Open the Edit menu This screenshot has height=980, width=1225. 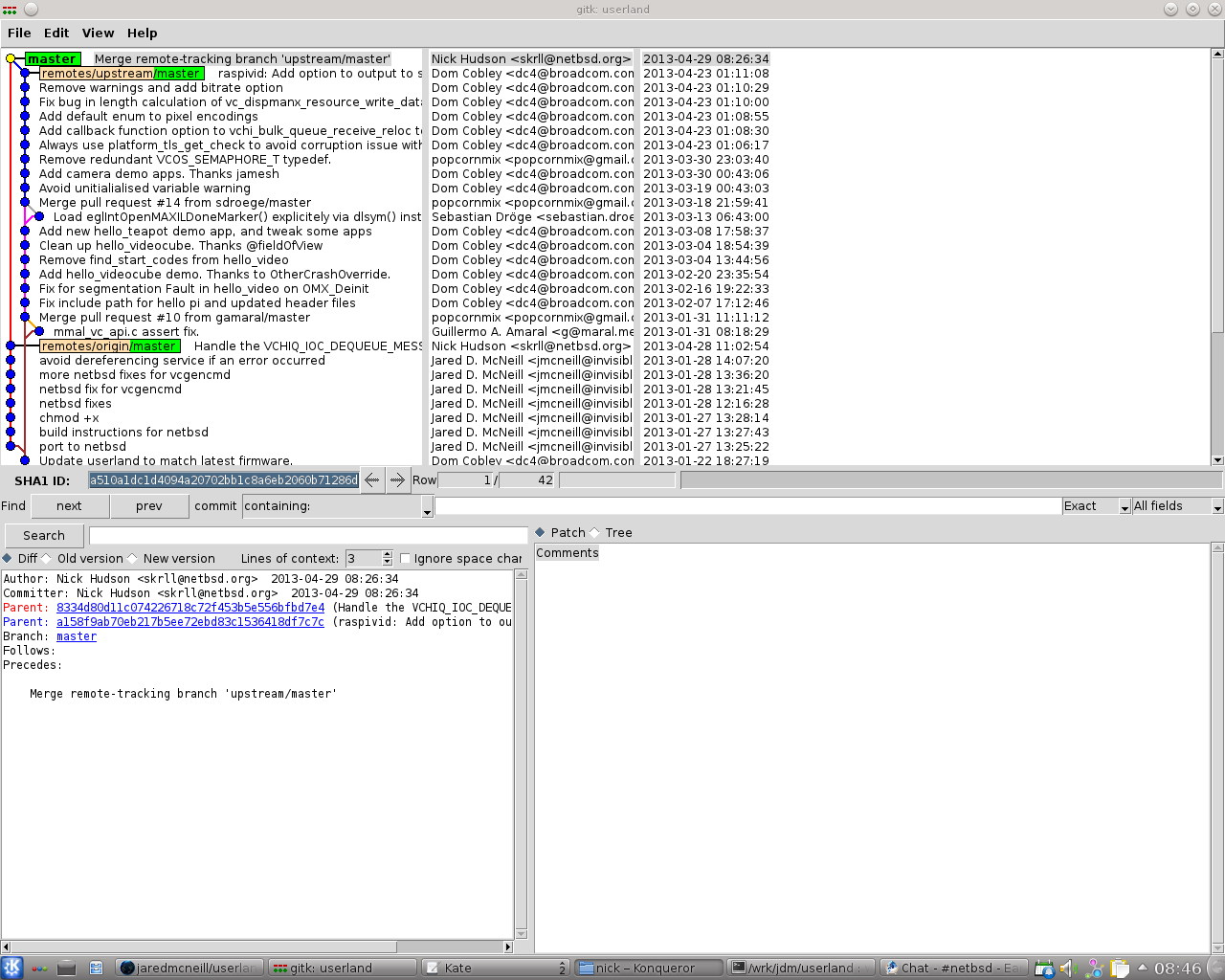point(56,33)
